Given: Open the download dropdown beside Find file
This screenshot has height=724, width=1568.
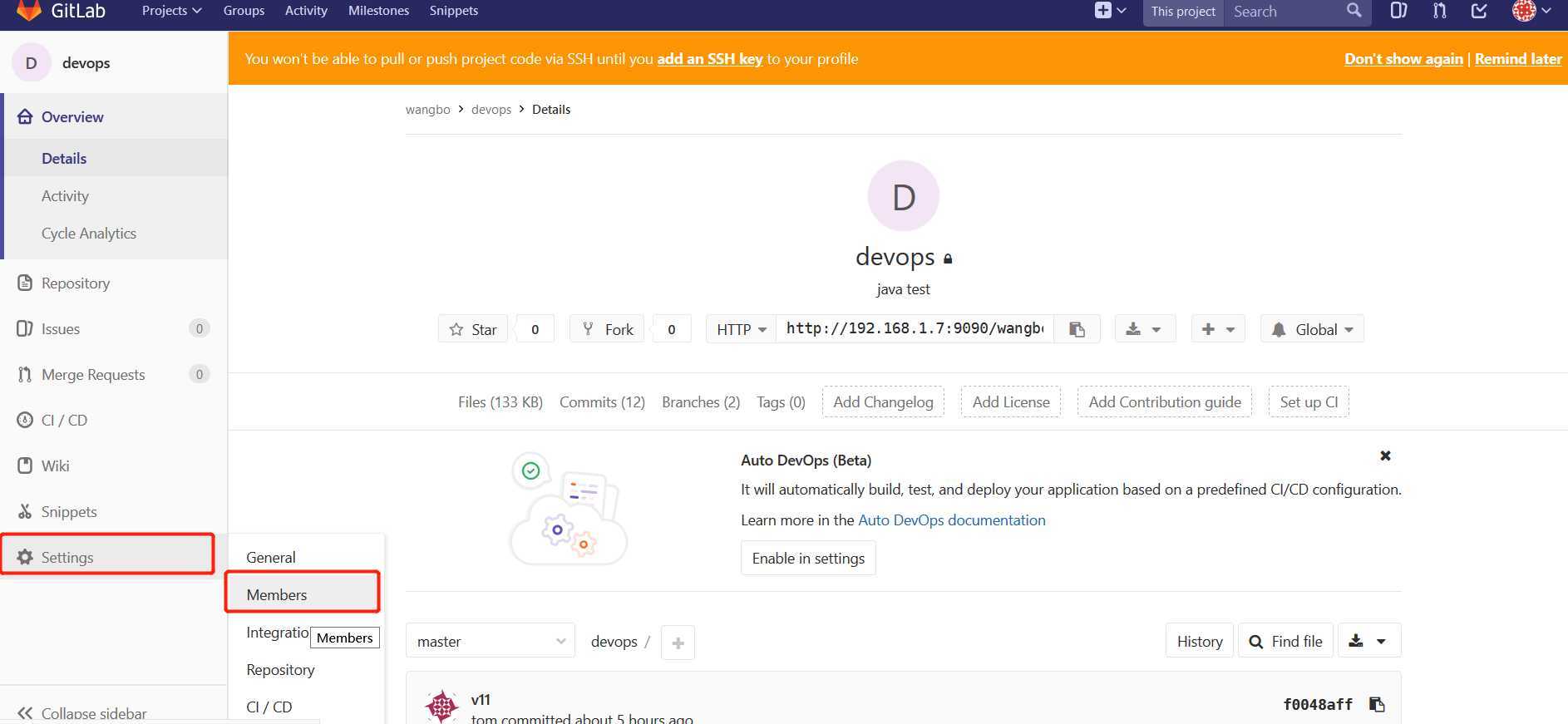Looking at the screenshot, I should [x=1368, y=641].
